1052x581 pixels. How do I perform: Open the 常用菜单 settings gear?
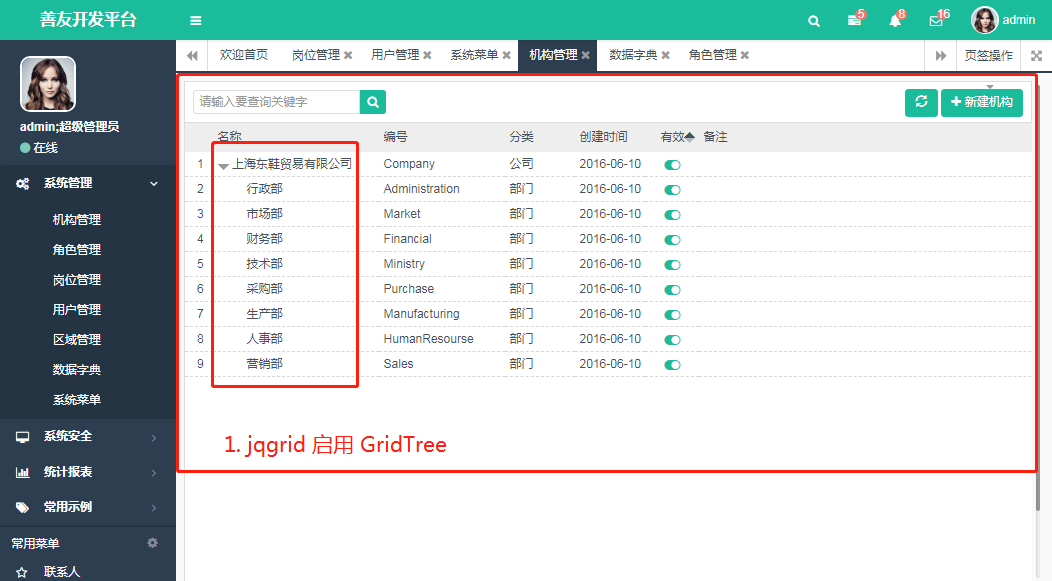152,543
